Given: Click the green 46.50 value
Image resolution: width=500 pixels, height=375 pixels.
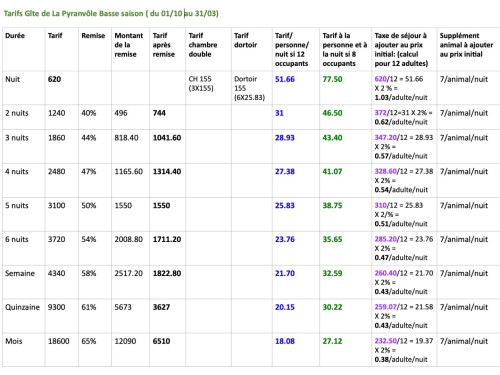Looking at the screenshot, I should pos(332,113).
